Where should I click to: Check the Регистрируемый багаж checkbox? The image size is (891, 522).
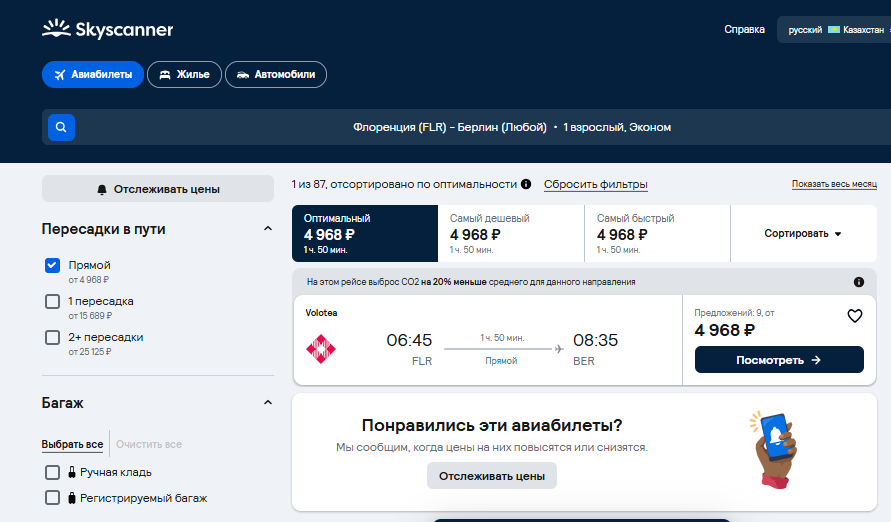click(x=52, y=498)
